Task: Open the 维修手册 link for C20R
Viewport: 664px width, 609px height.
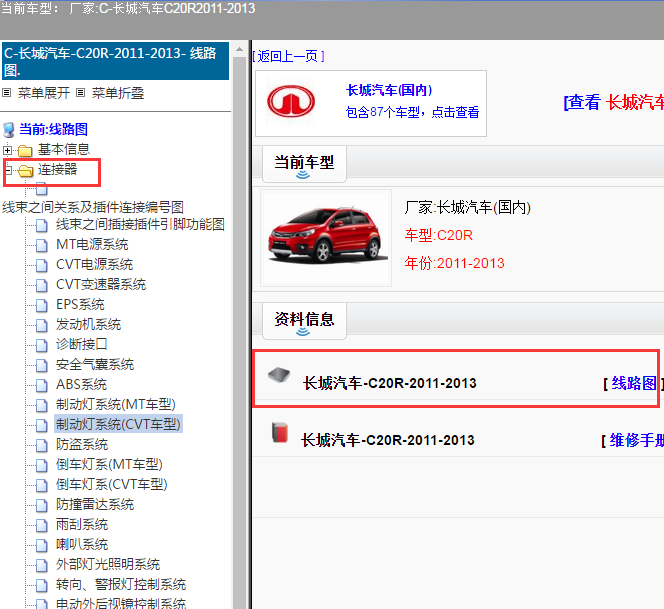Action: click(x=636, y=440)
